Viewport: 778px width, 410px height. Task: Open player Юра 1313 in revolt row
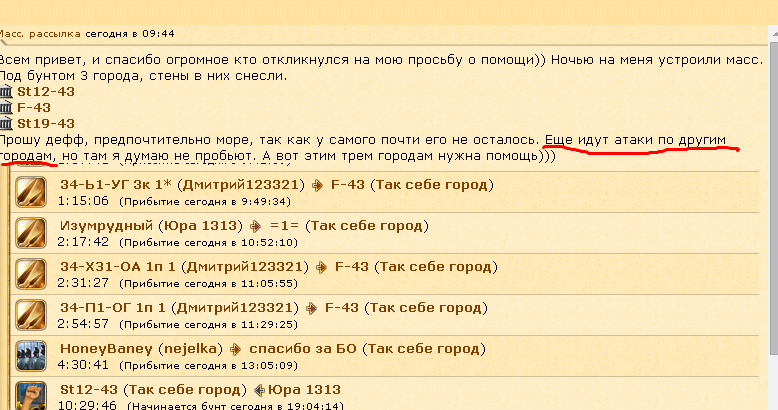coord(304,390)
